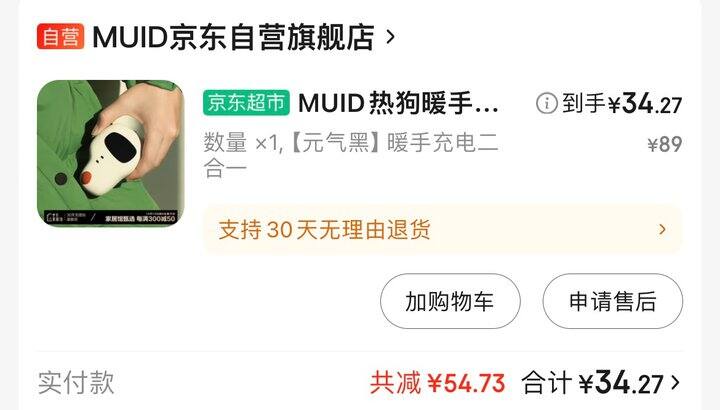Tap the 实付款 label

[x=76, y=382]
